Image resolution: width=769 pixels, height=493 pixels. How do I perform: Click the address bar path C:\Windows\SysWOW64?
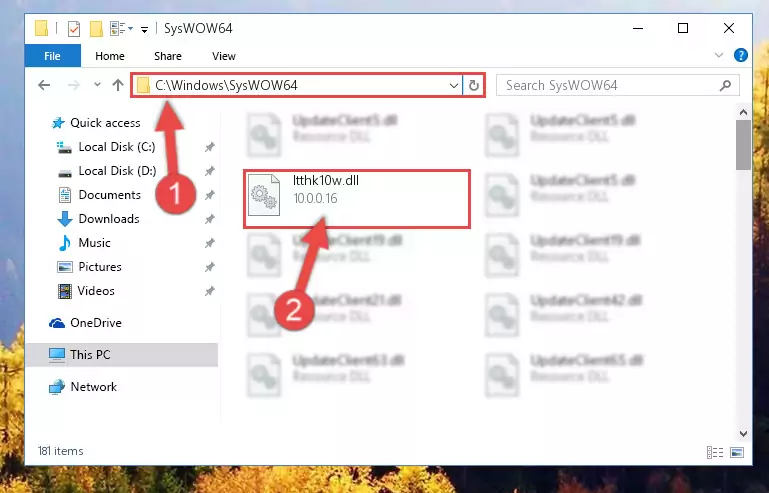coord(226,85)
